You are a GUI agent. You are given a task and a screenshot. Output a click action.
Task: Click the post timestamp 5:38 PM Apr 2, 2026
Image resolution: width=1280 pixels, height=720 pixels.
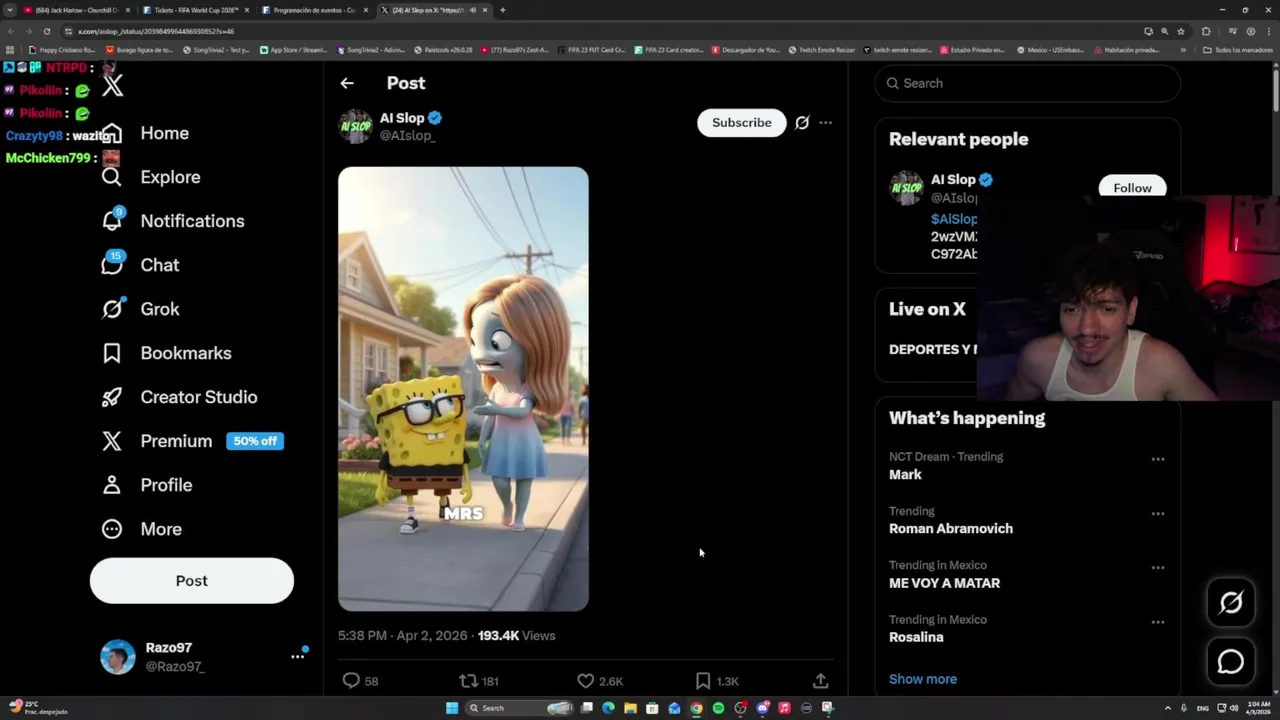coord(403,635)
